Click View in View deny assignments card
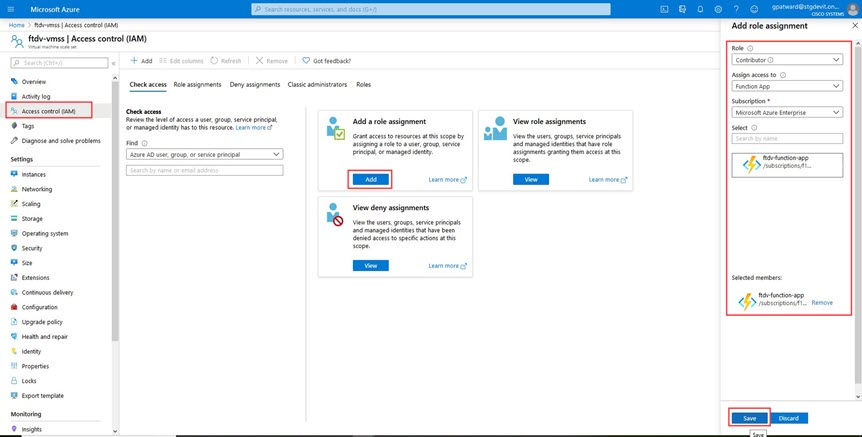The height and width of the screenshot is (437, 862). (371, 265)
